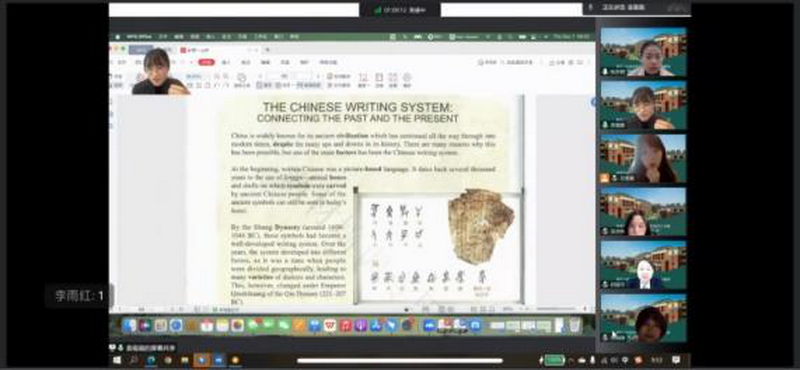Open the Trash in the dock
Image resolution: width=800 pixels, height=370 pixels.
pos(574,325)
